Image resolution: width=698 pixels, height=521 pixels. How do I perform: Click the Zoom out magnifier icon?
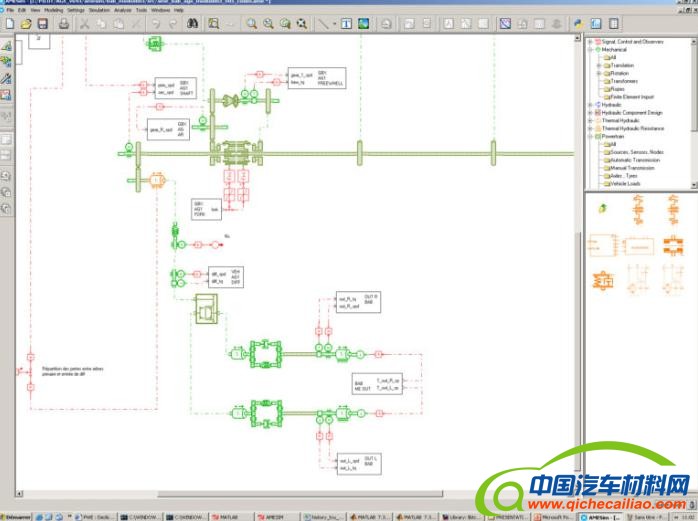click(x=269, y=23)
